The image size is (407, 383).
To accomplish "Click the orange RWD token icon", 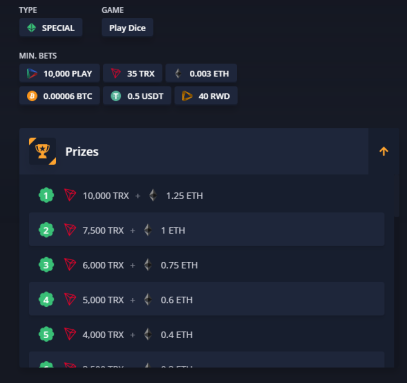I will click(187, 96).
